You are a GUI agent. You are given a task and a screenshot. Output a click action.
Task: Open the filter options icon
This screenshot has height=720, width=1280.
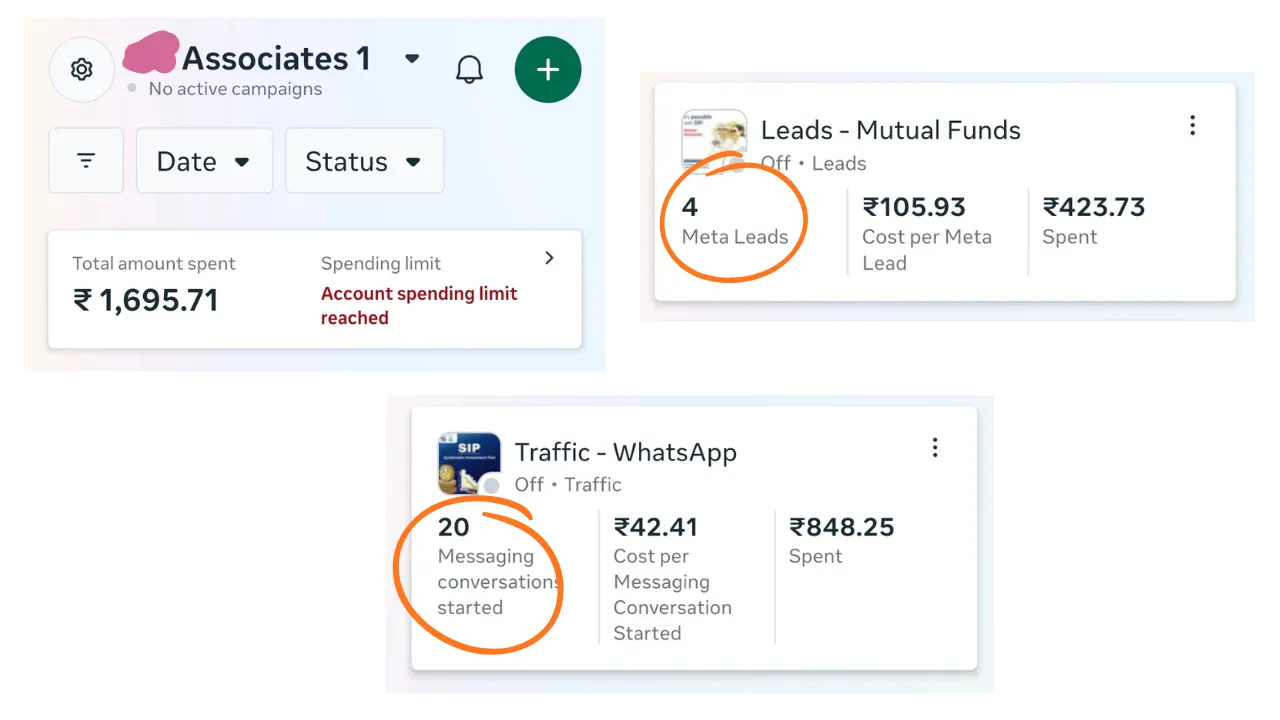click(86, 161)
